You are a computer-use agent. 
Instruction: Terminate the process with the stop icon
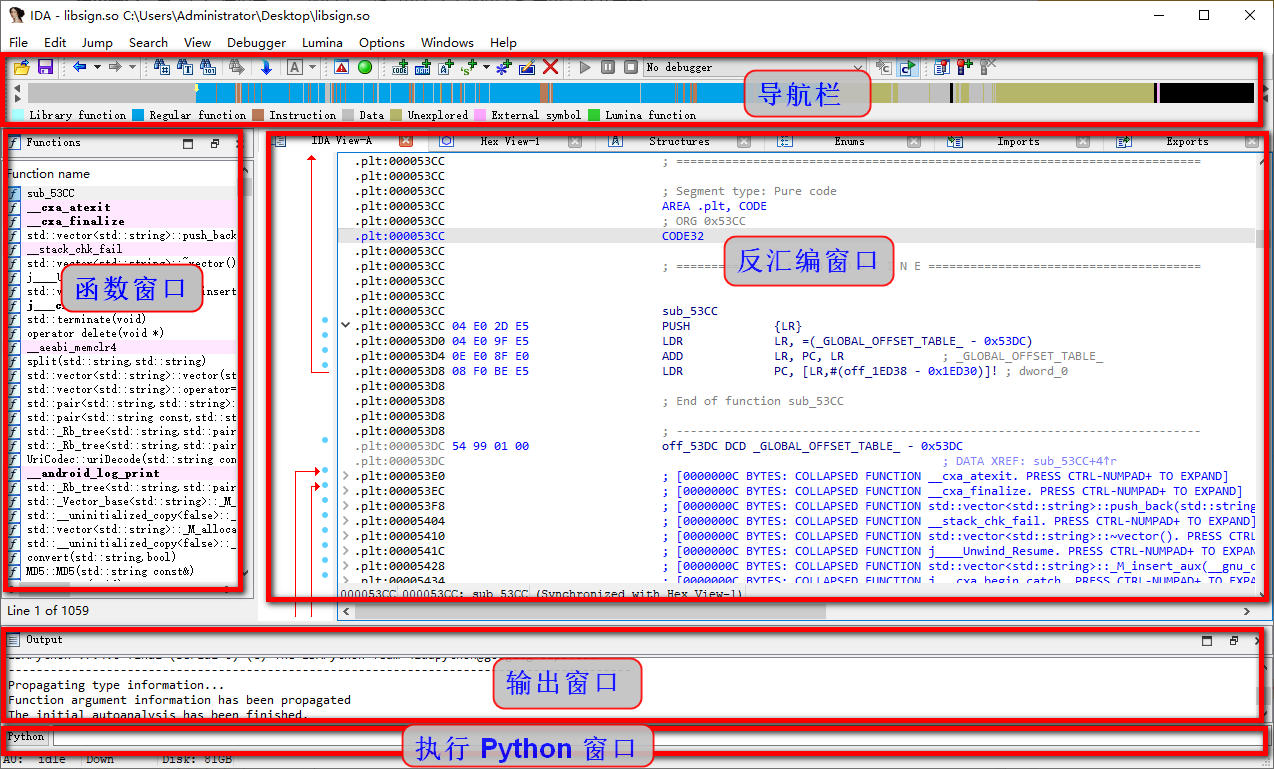pos(631,67)
